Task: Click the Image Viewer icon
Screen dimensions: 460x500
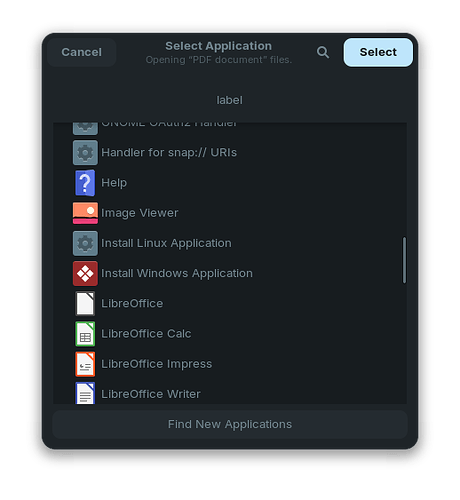Action: coord(85,213)
